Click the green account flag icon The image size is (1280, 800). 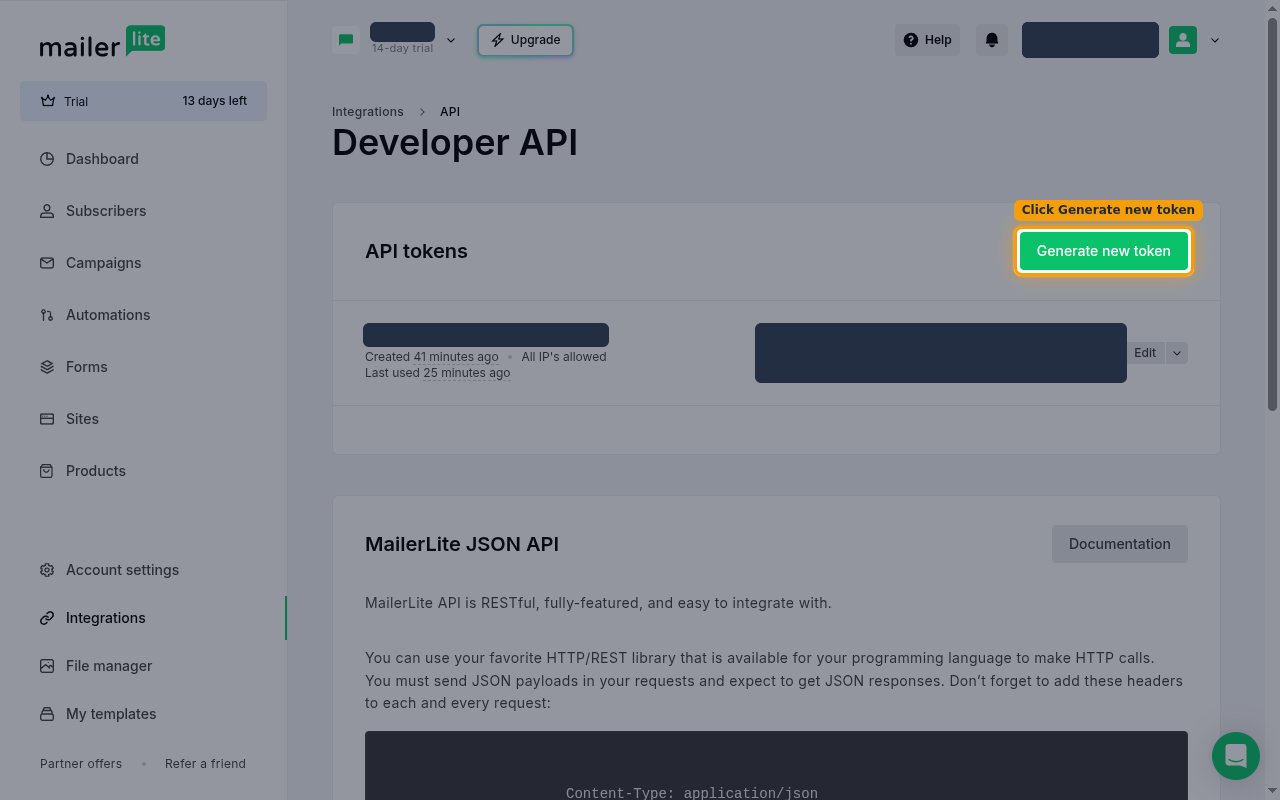point(346,40)
